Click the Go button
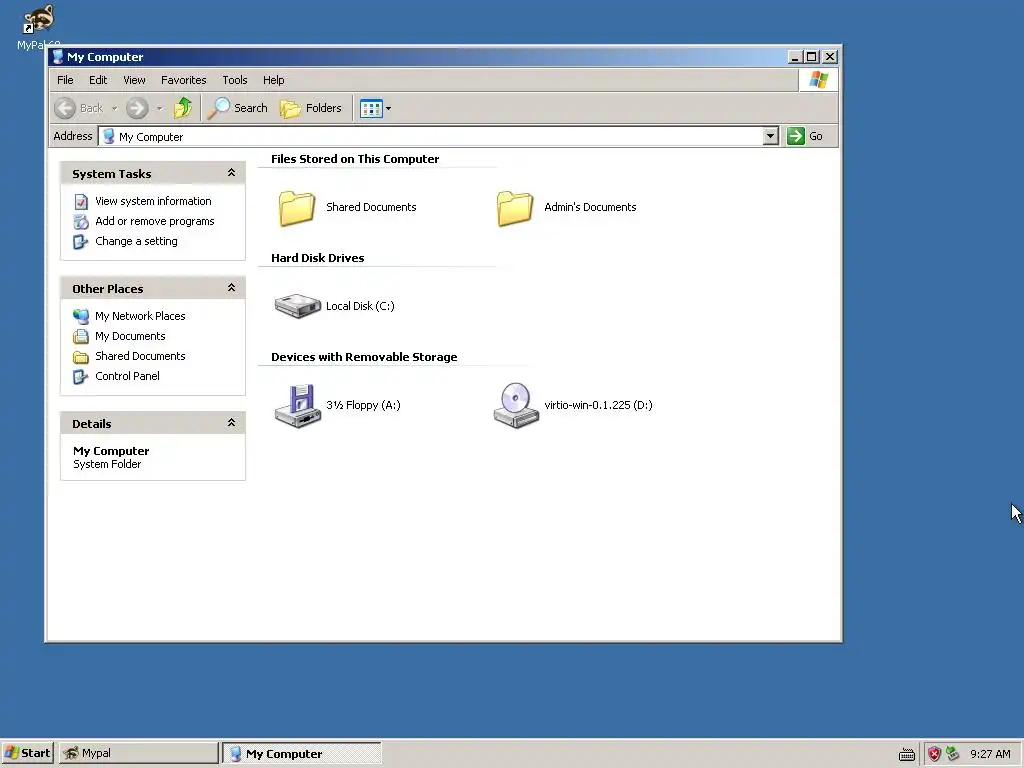This screenshot has width=1024, height=768. pyautogui.click(x=805, y=136)
